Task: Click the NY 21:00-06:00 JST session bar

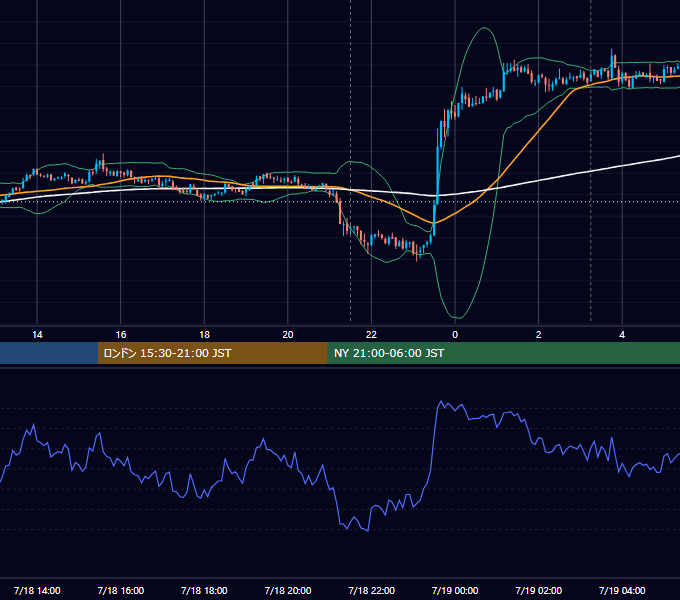Action: pos(503,353)
